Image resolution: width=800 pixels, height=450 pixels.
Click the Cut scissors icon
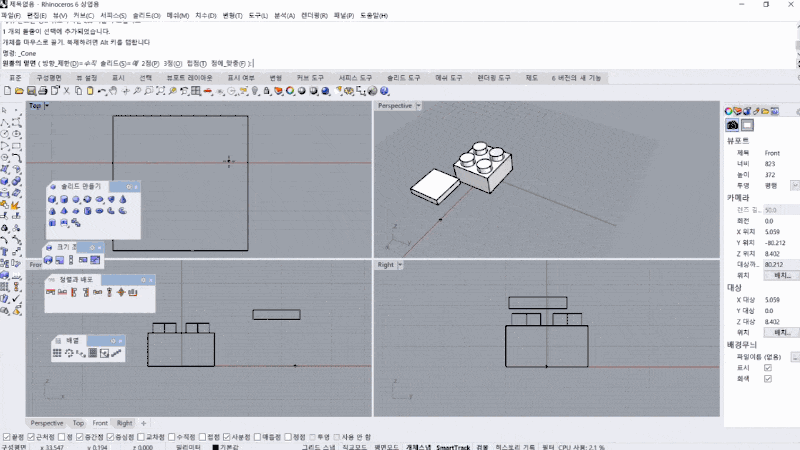[x=66, y=90]
